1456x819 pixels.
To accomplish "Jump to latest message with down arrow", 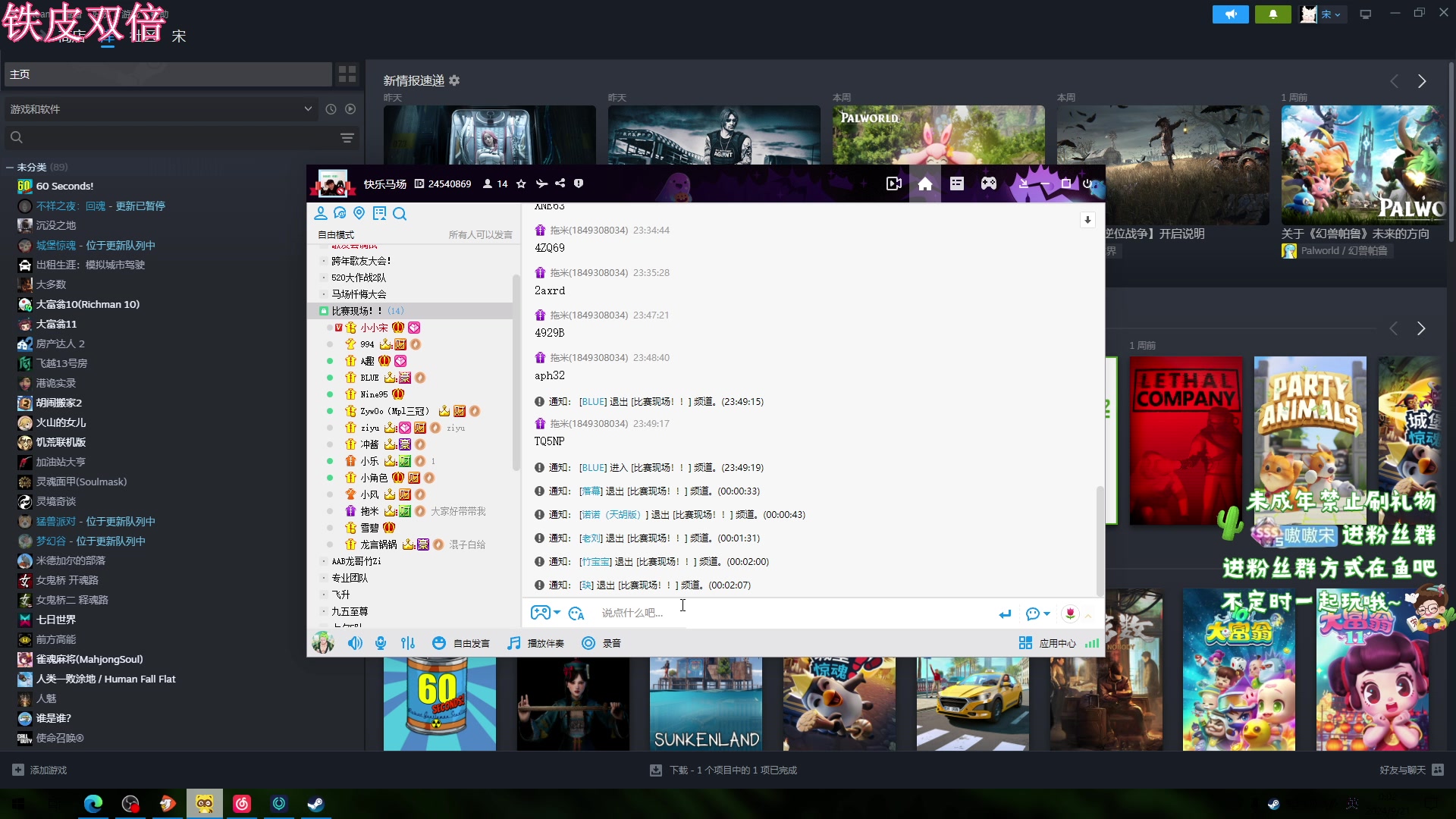I will (1087, 220).
